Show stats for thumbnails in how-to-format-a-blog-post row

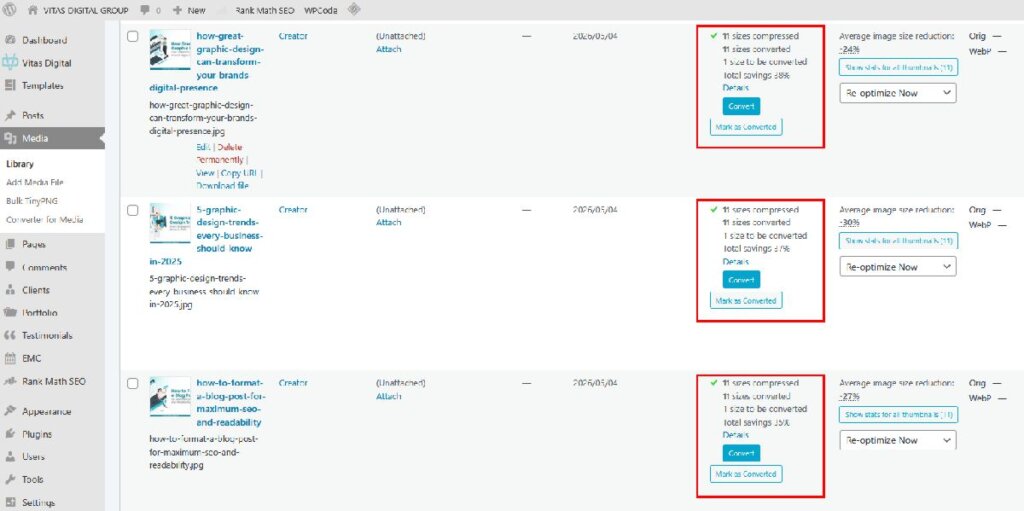[899, 414]
